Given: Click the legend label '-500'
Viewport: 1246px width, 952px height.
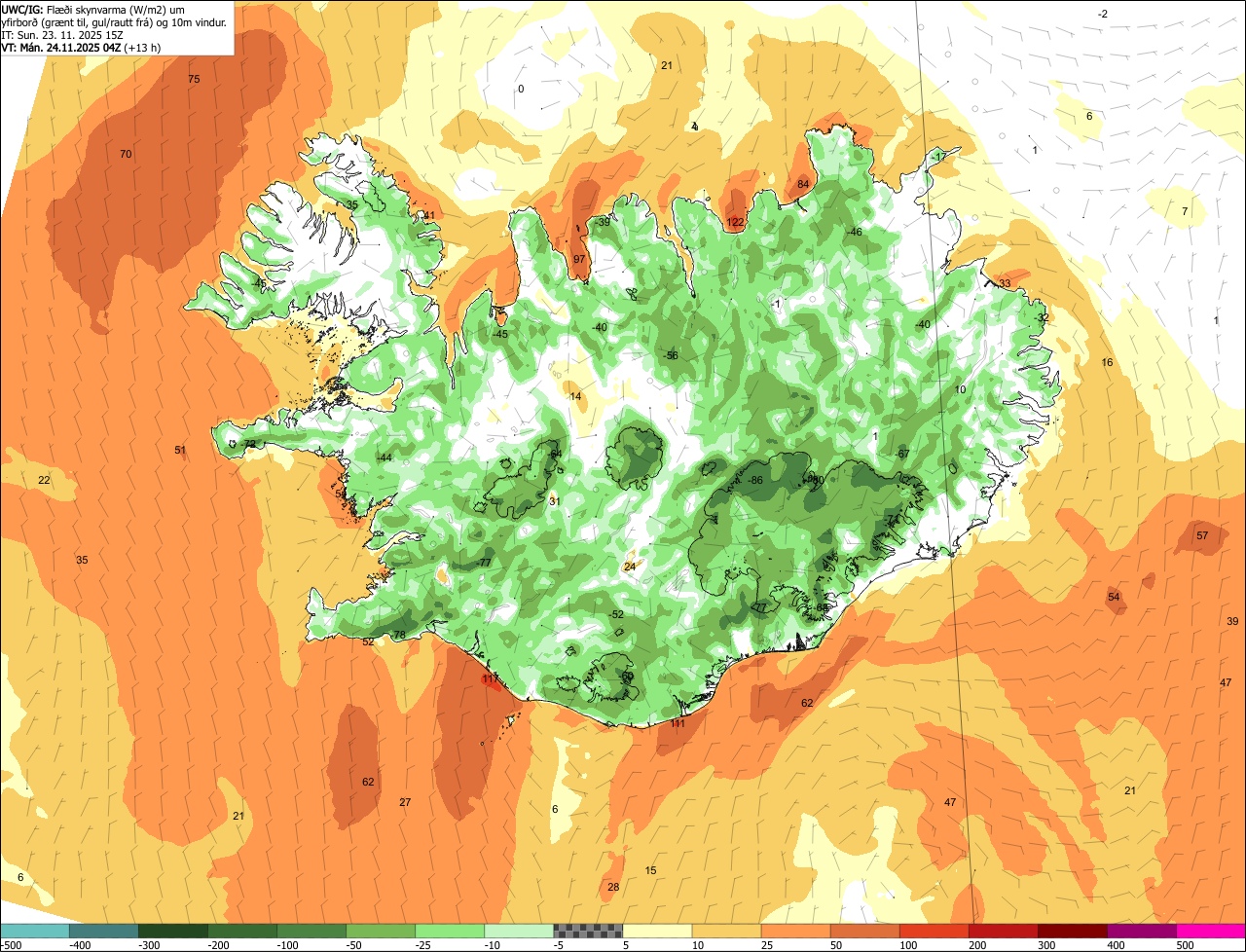Looking at the screenshot, I should point(12,945).
